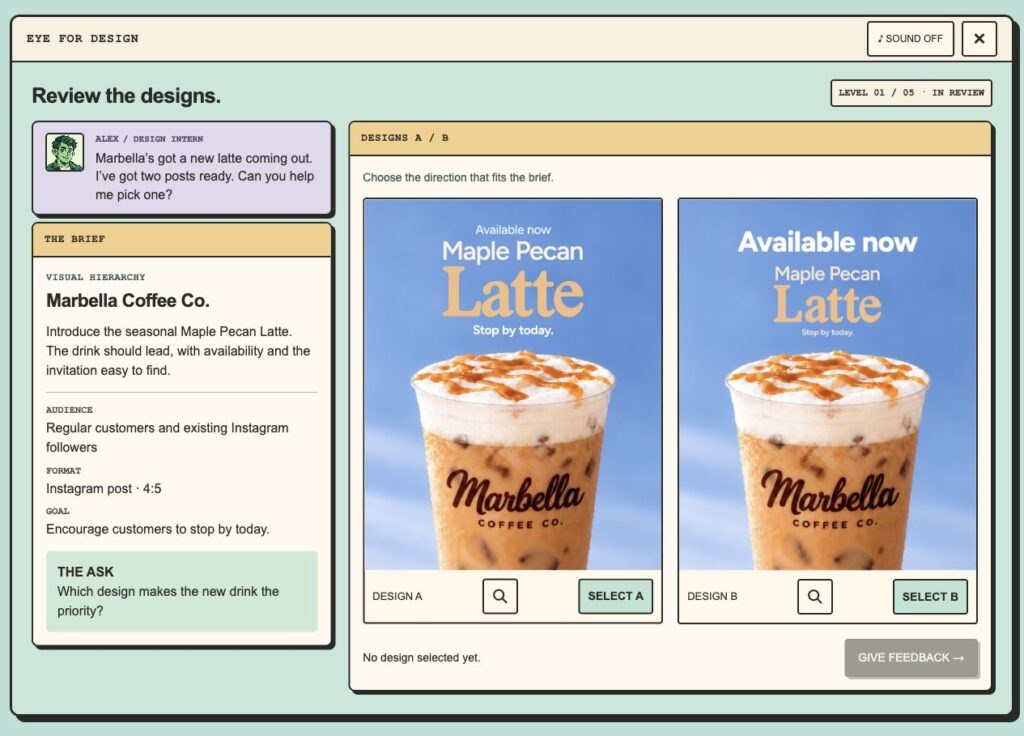Click 'Alex / Design Intern' name label

click(x=149, y=138)
